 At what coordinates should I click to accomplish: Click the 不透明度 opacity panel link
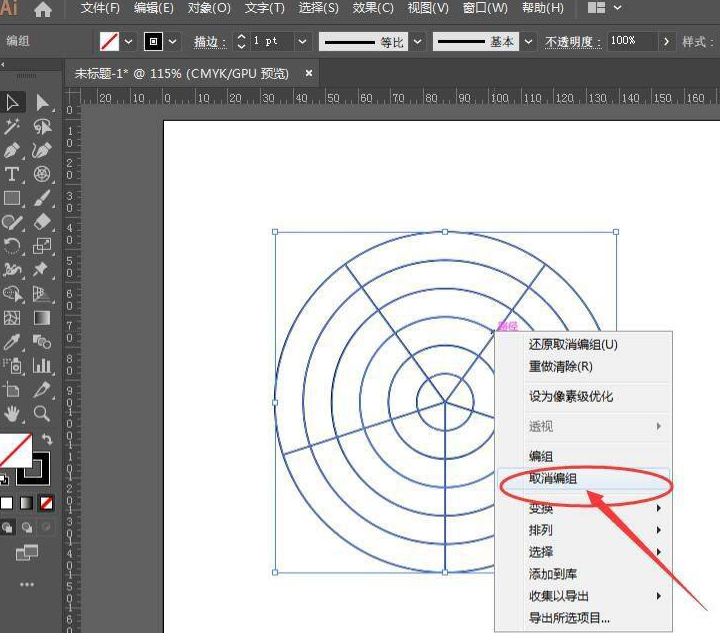573,42
